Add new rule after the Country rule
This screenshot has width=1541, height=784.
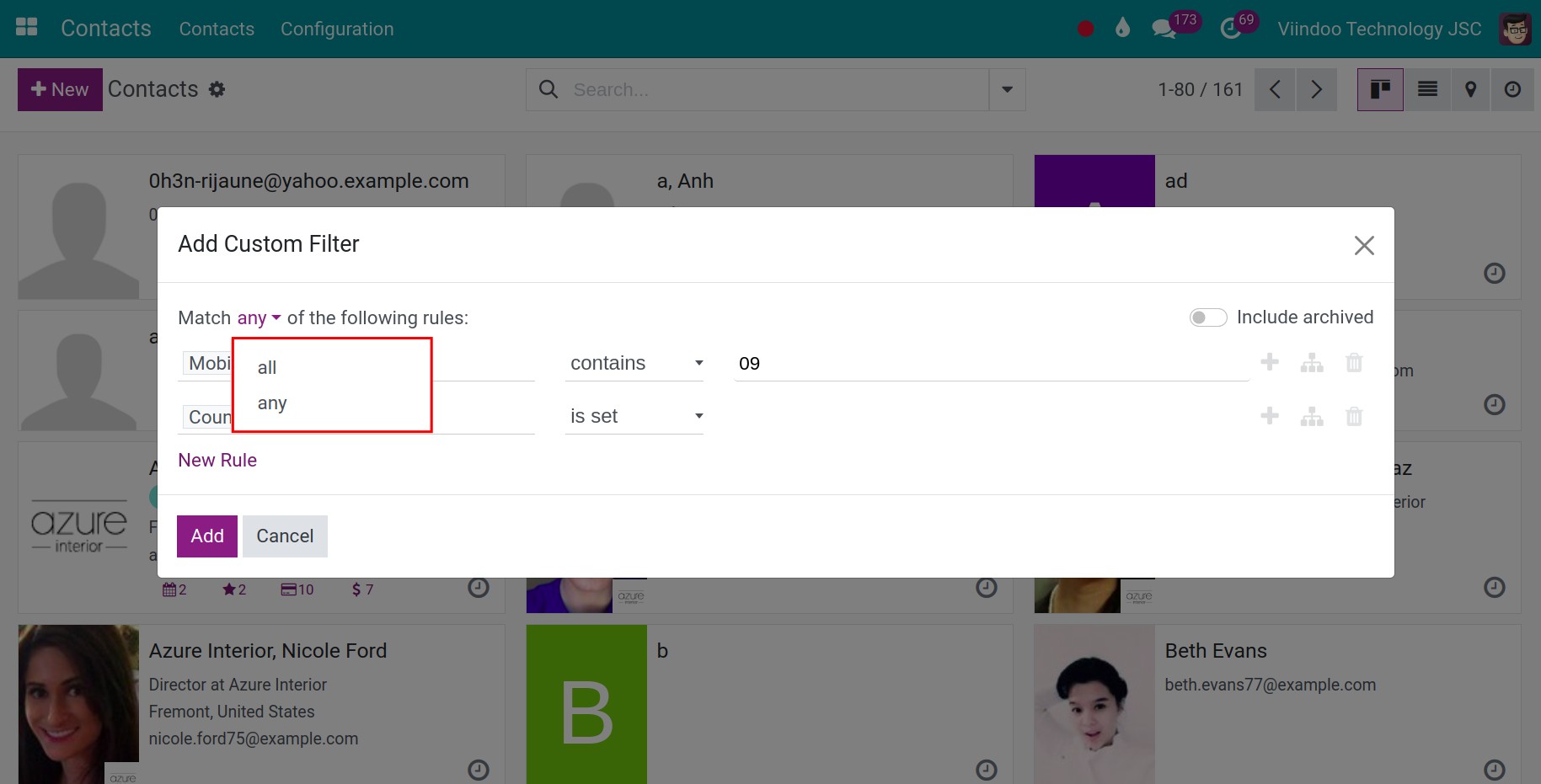tap(1270, 416)
